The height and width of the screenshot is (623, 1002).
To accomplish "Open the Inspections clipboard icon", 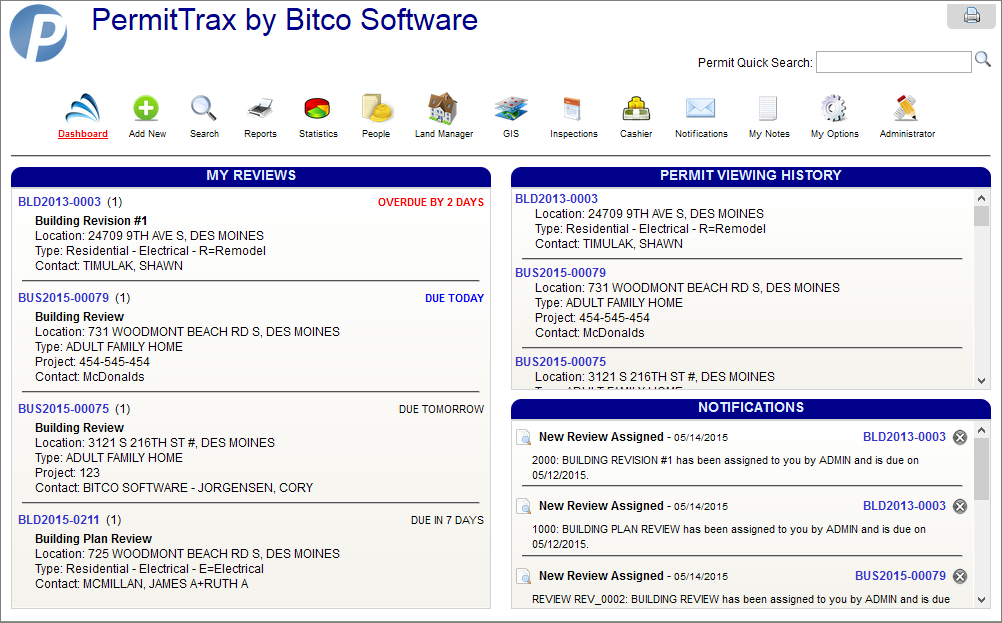I will (573, 109).
